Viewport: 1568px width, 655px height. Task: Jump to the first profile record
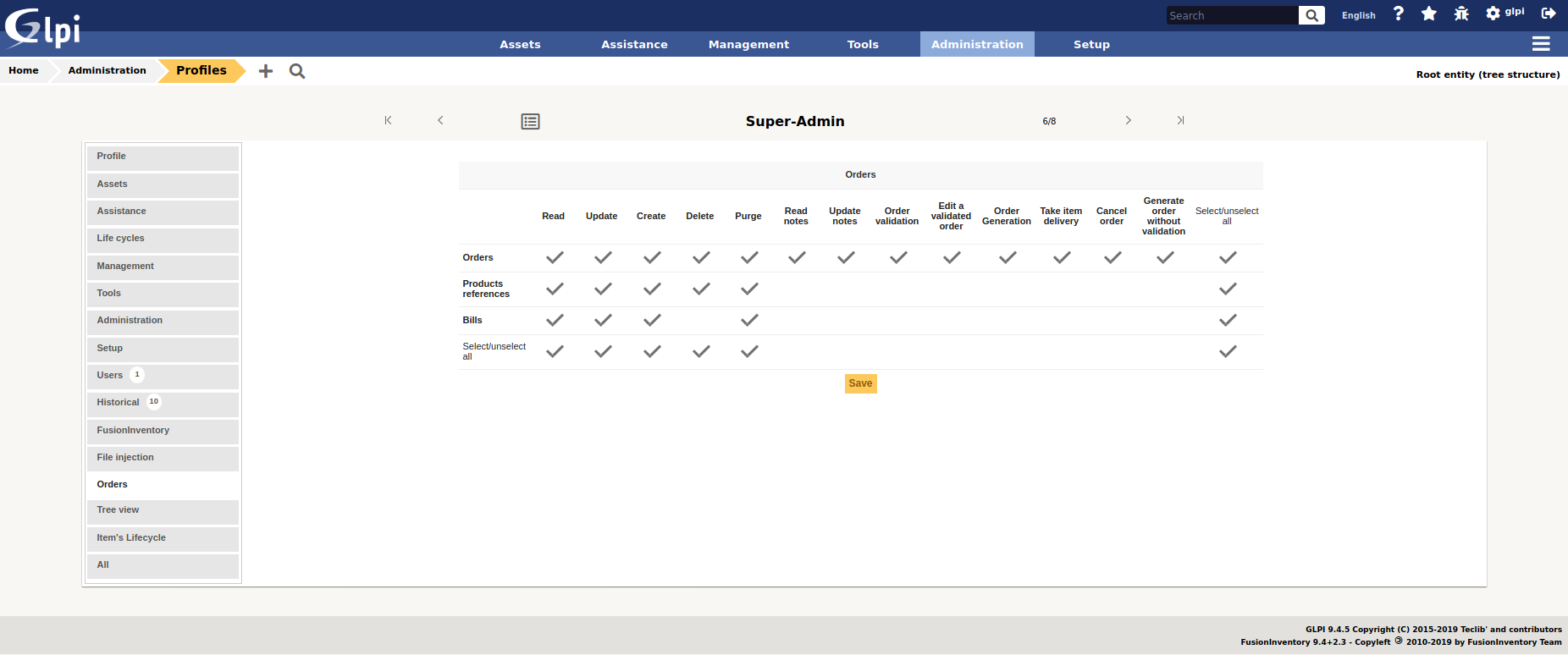388,121
